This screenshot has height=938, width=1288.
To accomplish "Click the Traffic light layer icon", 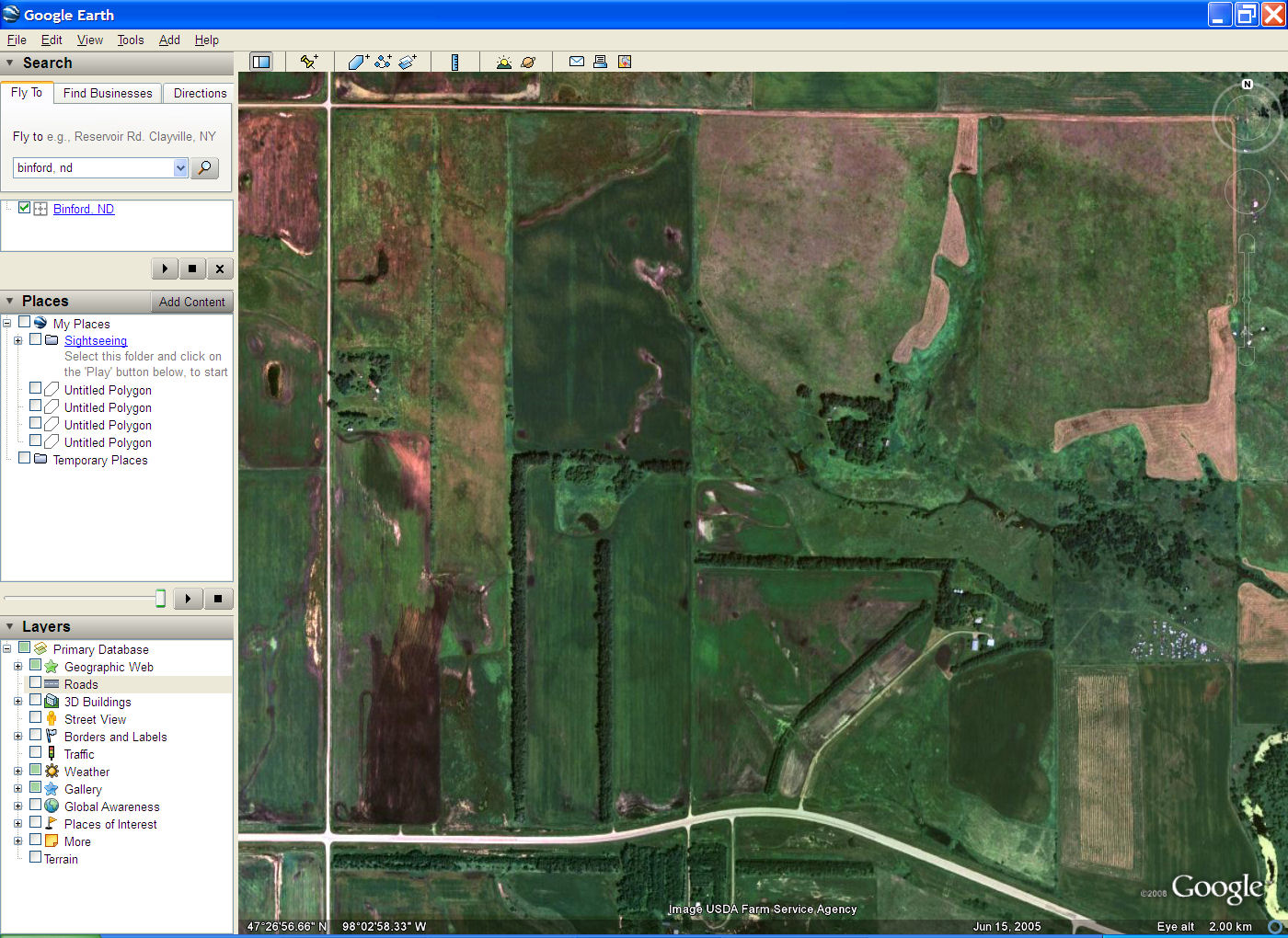I will (52, 753).
